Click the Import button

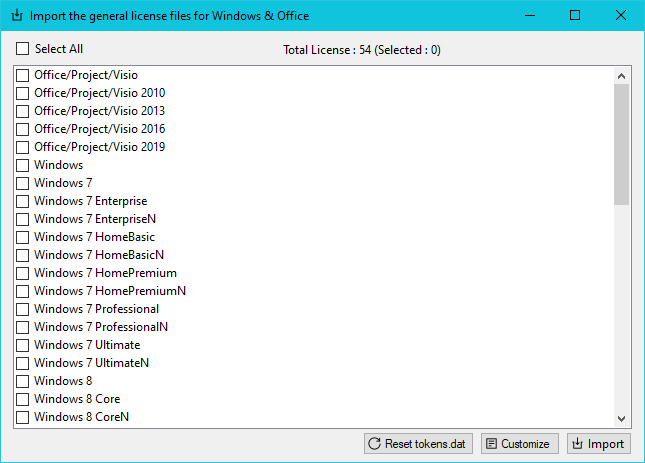pos(599,444)
